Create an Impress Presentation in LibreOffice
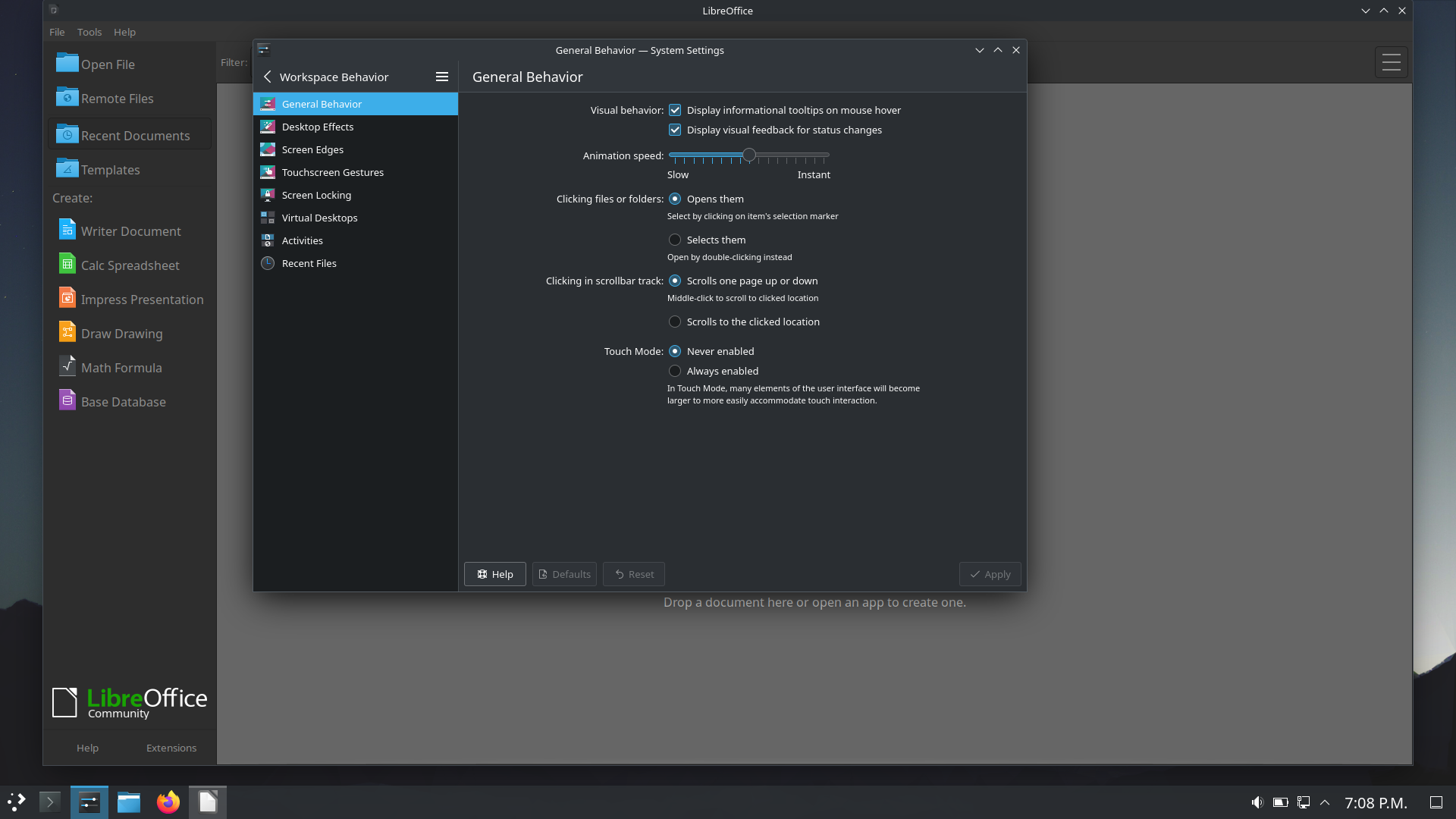1456x819 pixels. pyautogui.click(x=130, y=299)
